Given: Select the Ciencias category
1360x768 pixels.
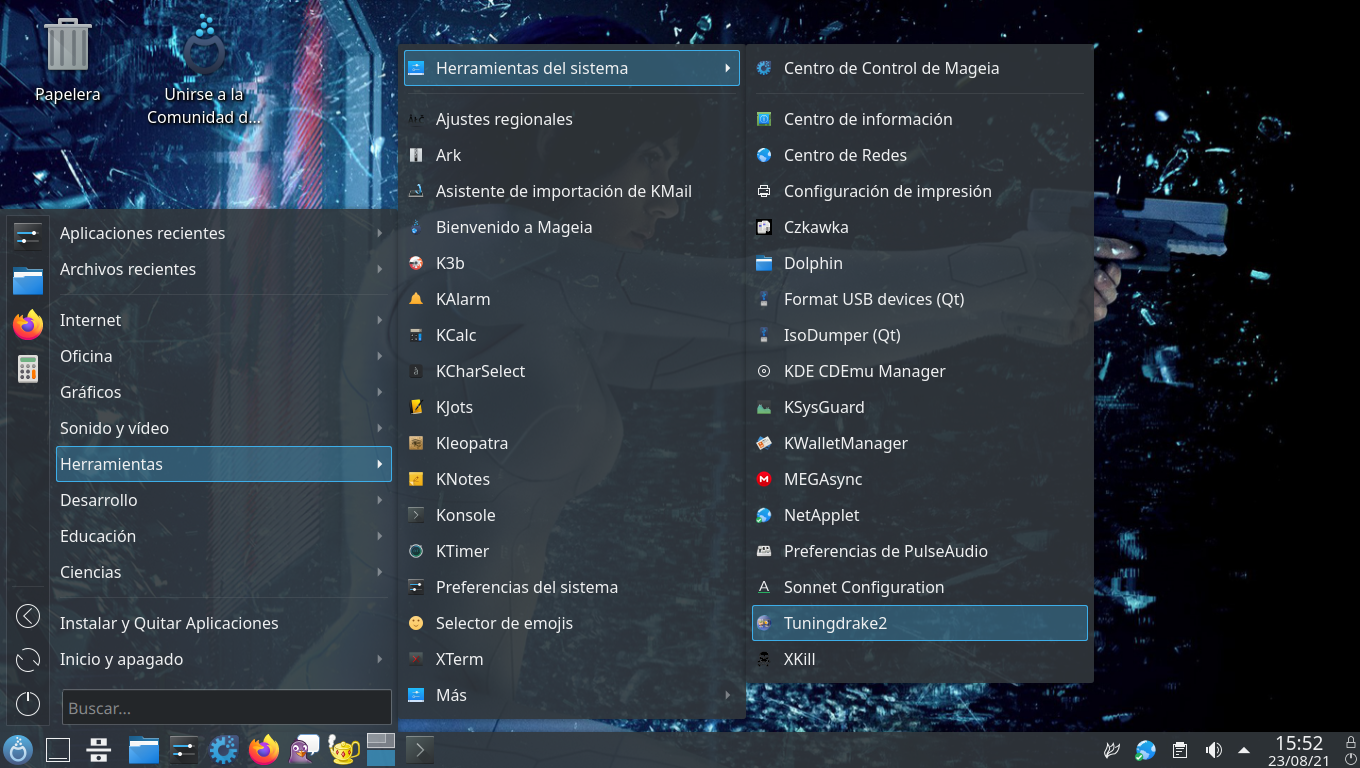Looking at the screenshot, I should click(x=224, y=572).
